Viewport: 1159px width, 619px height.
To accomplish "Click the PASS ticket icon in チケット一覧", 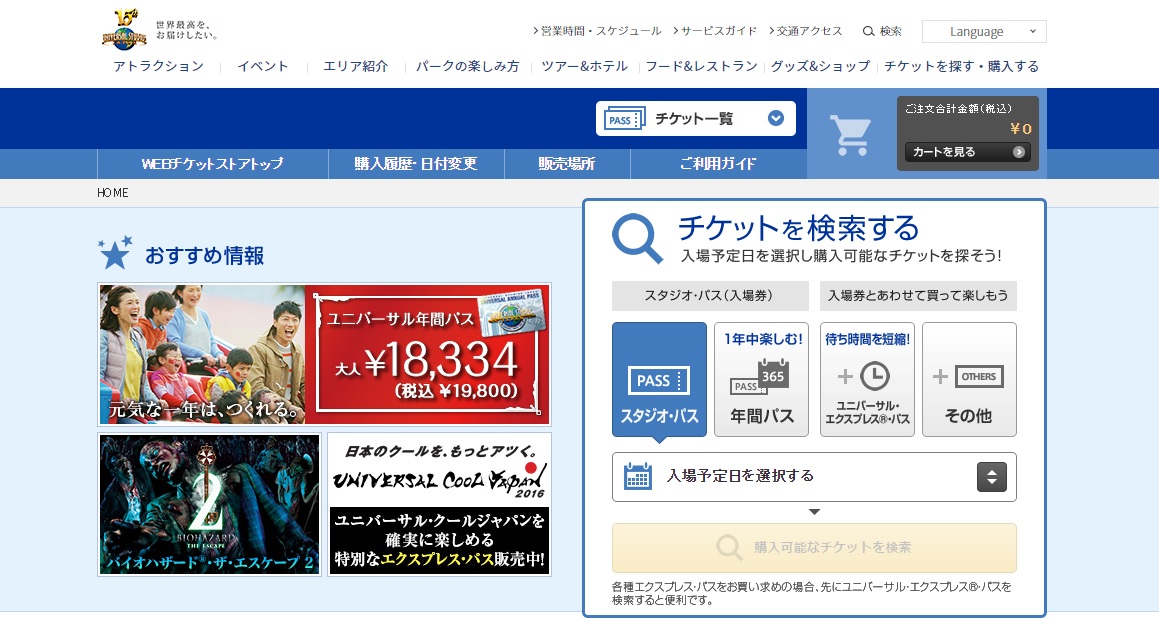I will pyautogui.click(x=625, y=119).
